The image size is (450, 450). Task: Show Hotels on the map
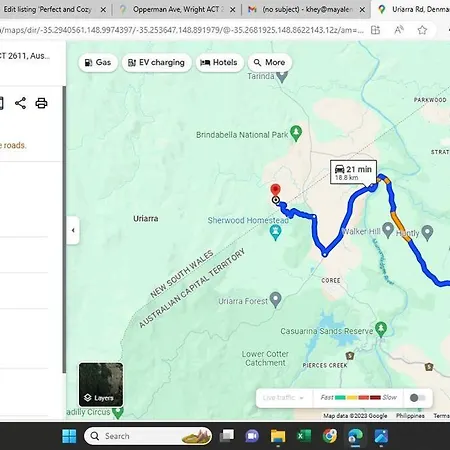pos(219,62)
